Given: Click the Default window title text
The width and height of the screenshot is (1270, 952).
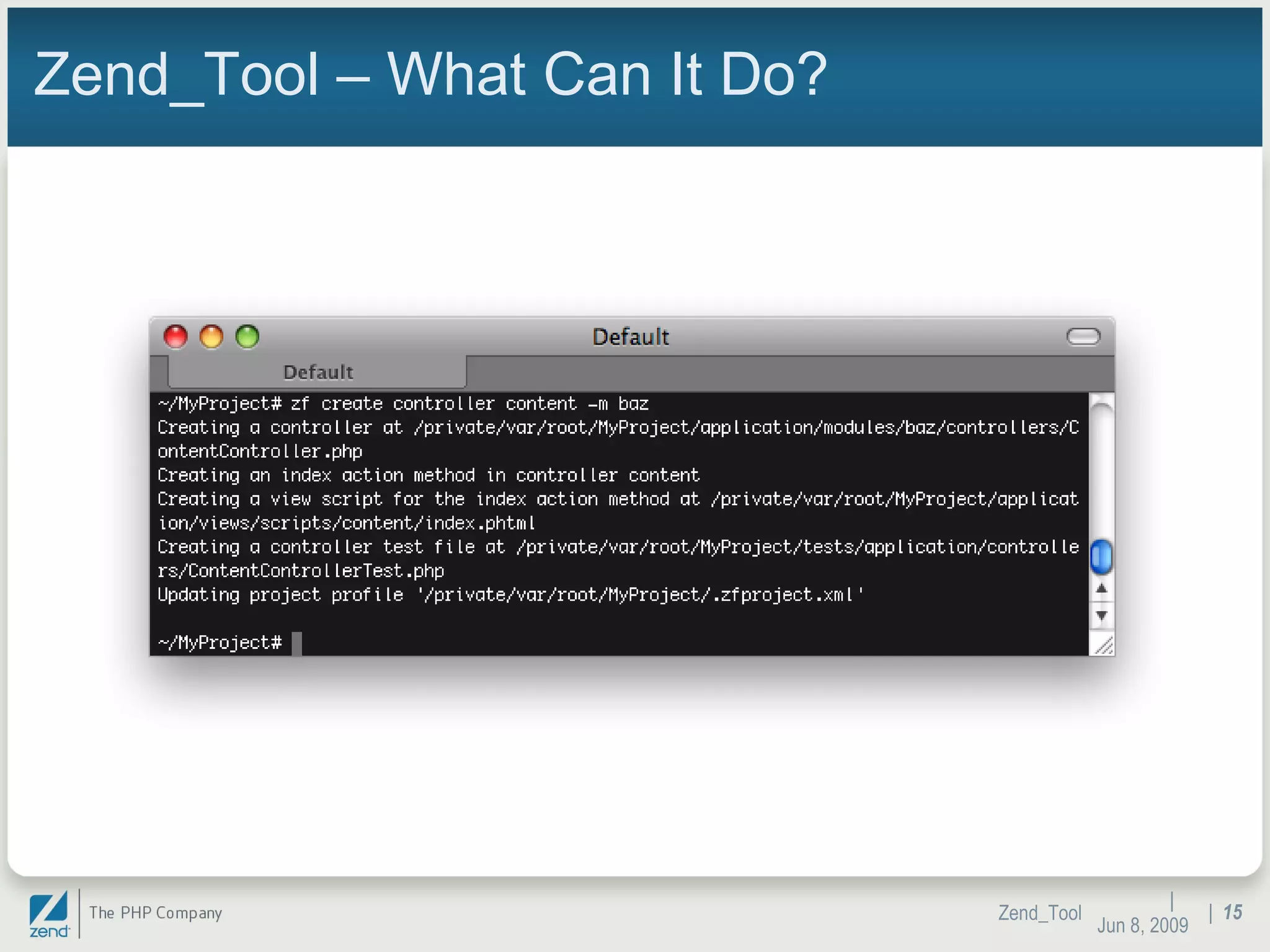Looking at the screenshot, I should click(x=631, y=337).
